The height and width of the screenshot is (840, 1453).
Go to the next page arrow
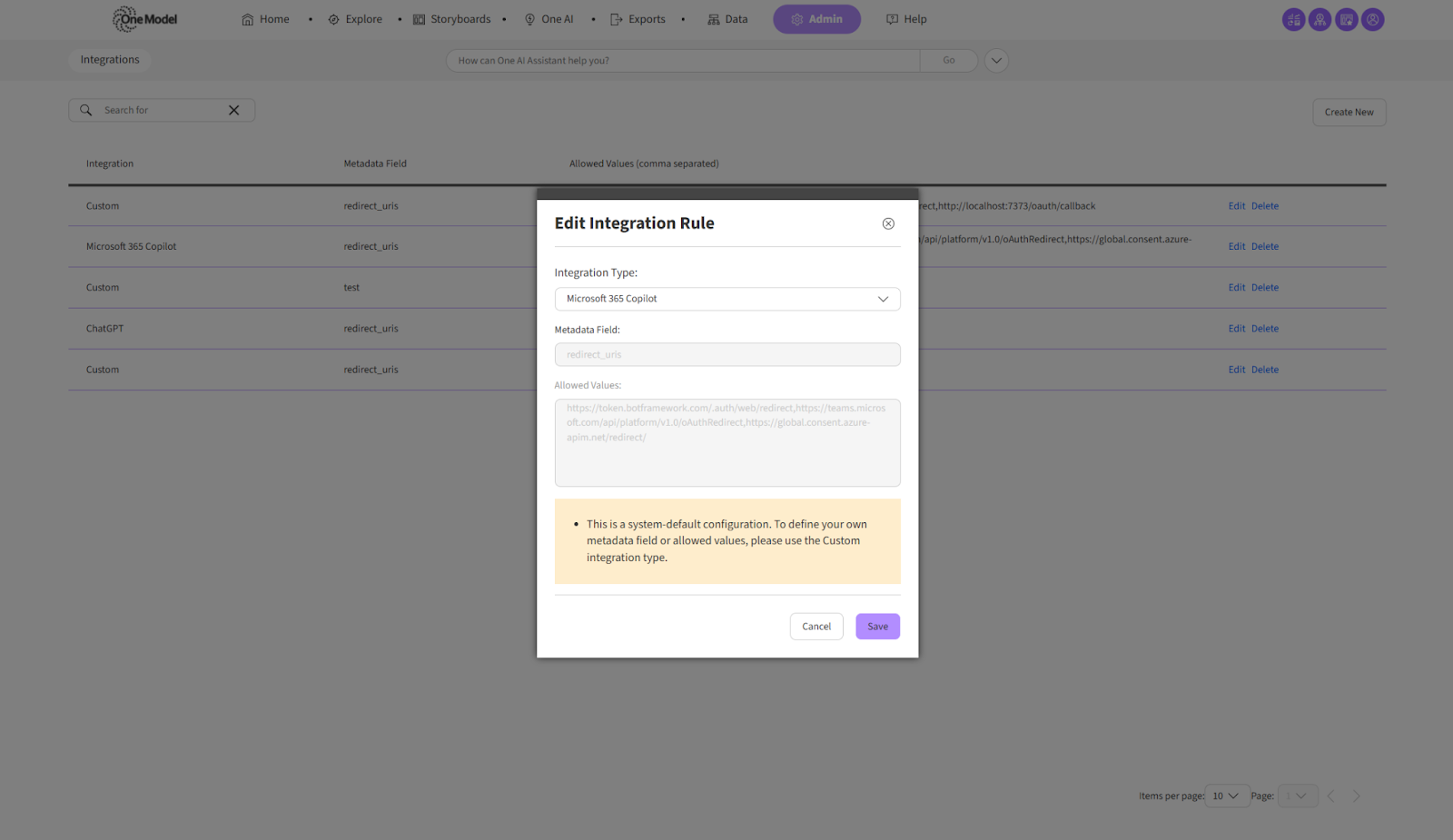coord(1356,796)
